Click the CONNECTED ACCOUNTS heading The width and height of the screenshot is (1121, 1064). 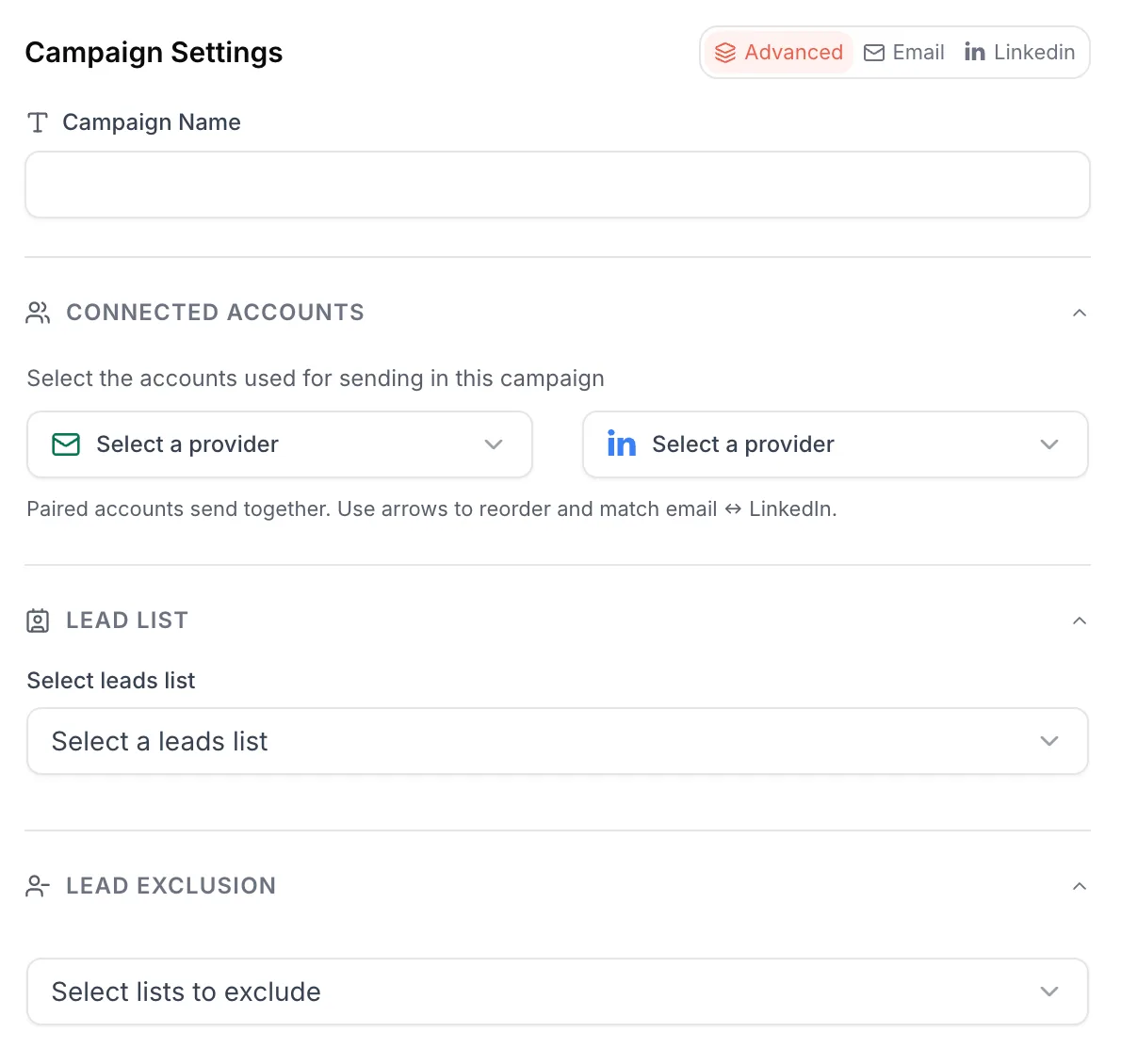[215, 313]
